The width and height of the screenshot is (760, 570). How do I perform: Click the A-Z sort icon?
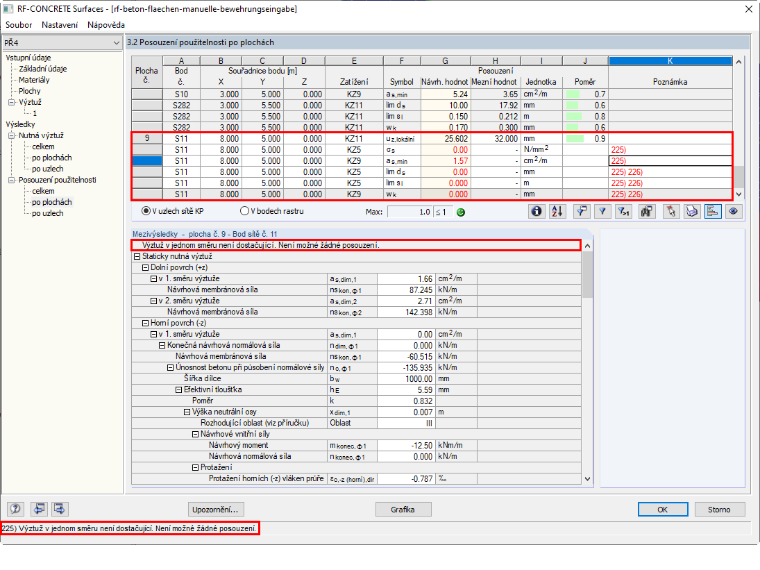coord(557,211)
